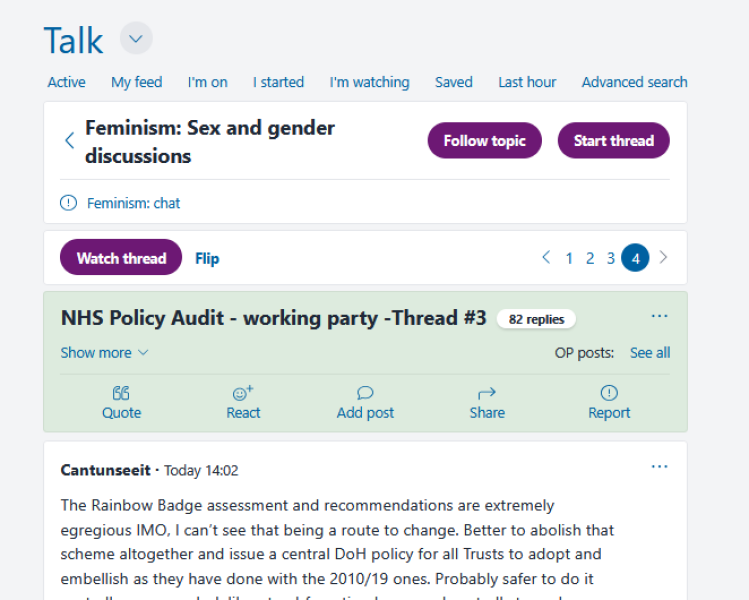This screenshot has width=749, height=600.
Task: Click the Share arrow icon
Action: coord(487,393)
